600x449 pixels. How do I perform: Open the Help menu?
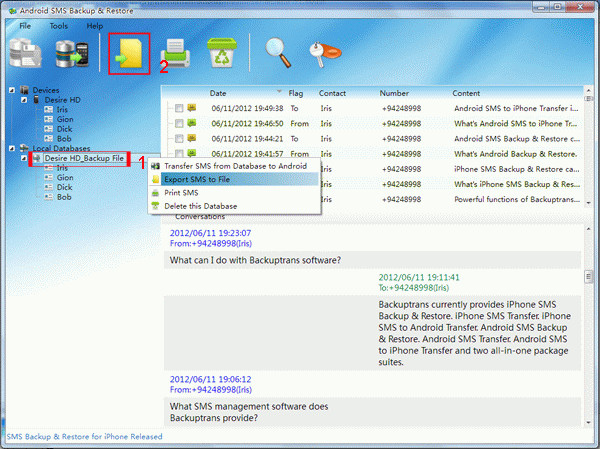[95, 26]
